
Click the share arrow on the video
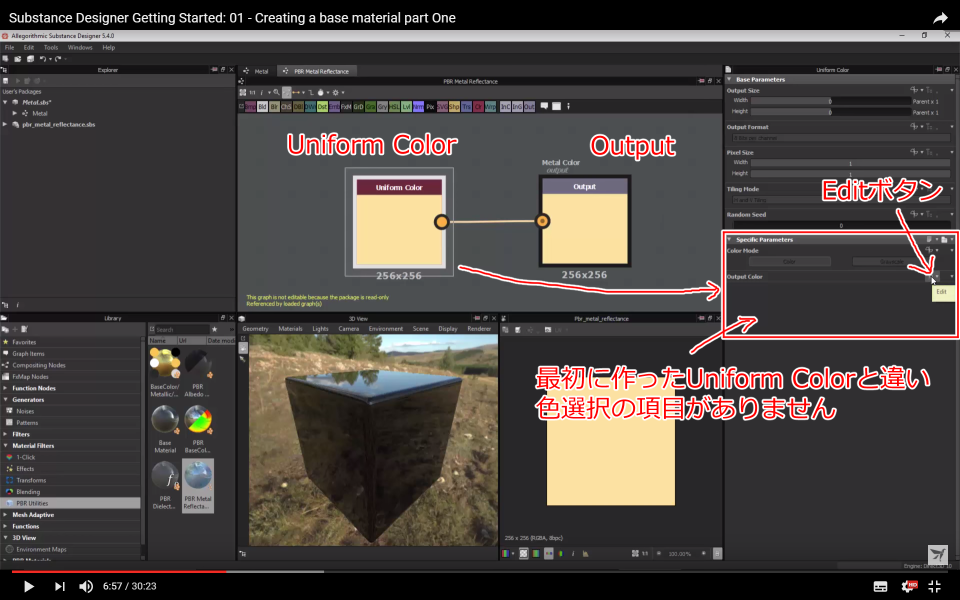coord(940,18)
